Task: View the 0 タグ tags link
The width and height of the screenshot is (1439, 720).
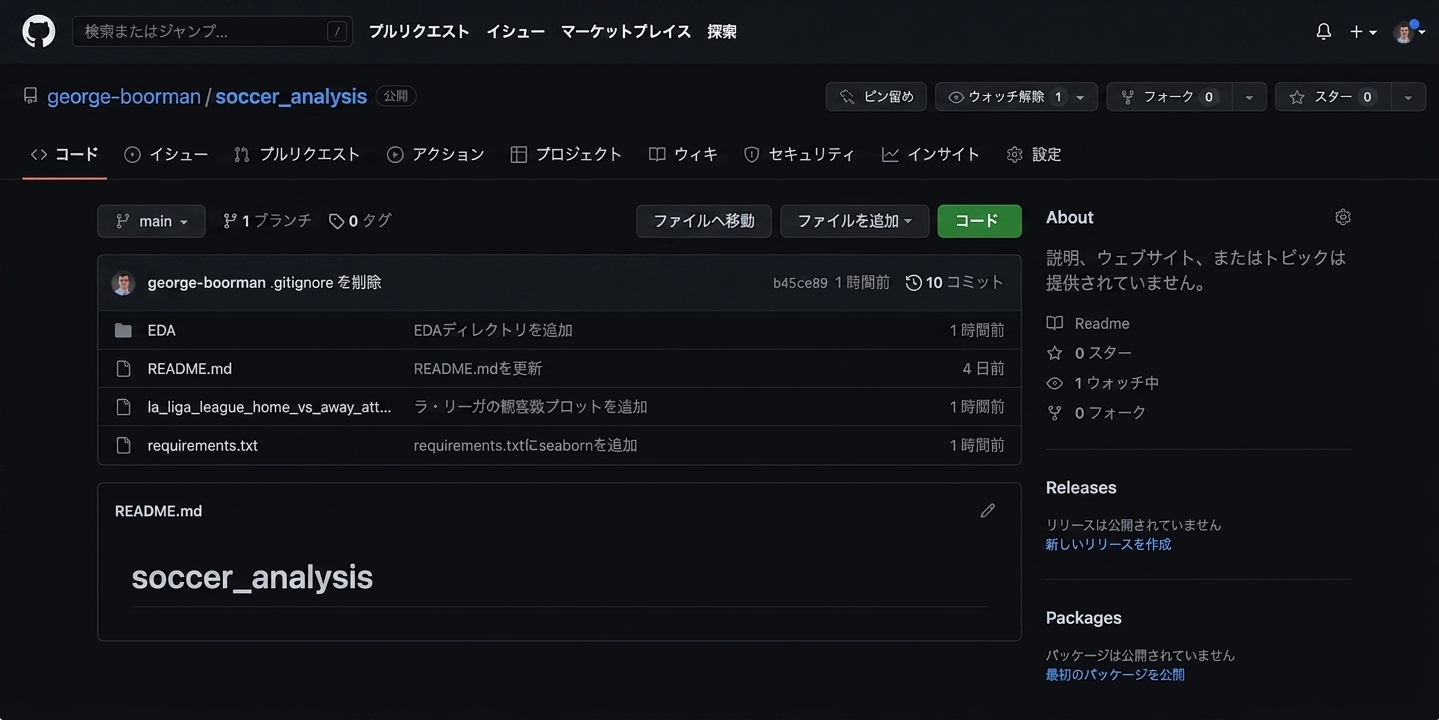Action: click(x=360, y=221)
